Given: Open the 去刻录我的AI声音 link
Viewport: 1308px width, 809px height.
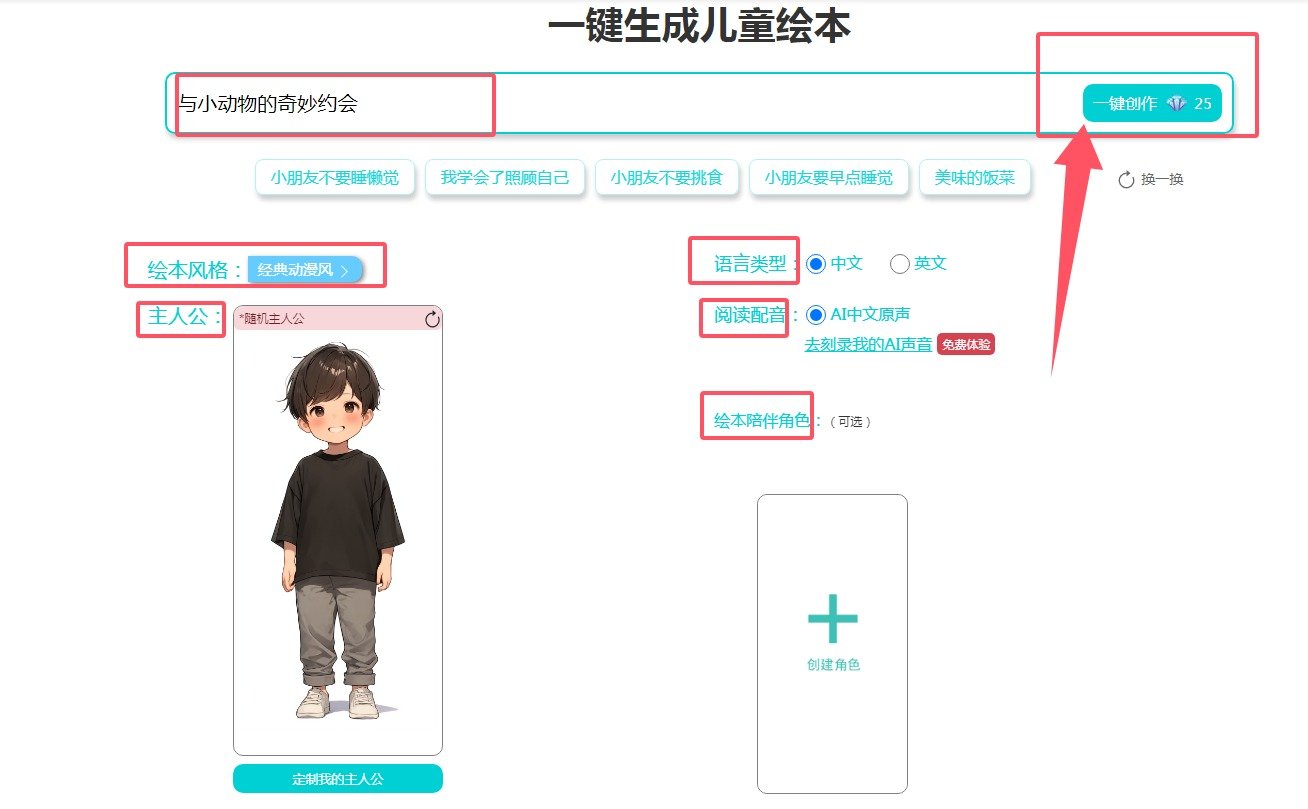Looking at the screenshot, I should [868, 344].
